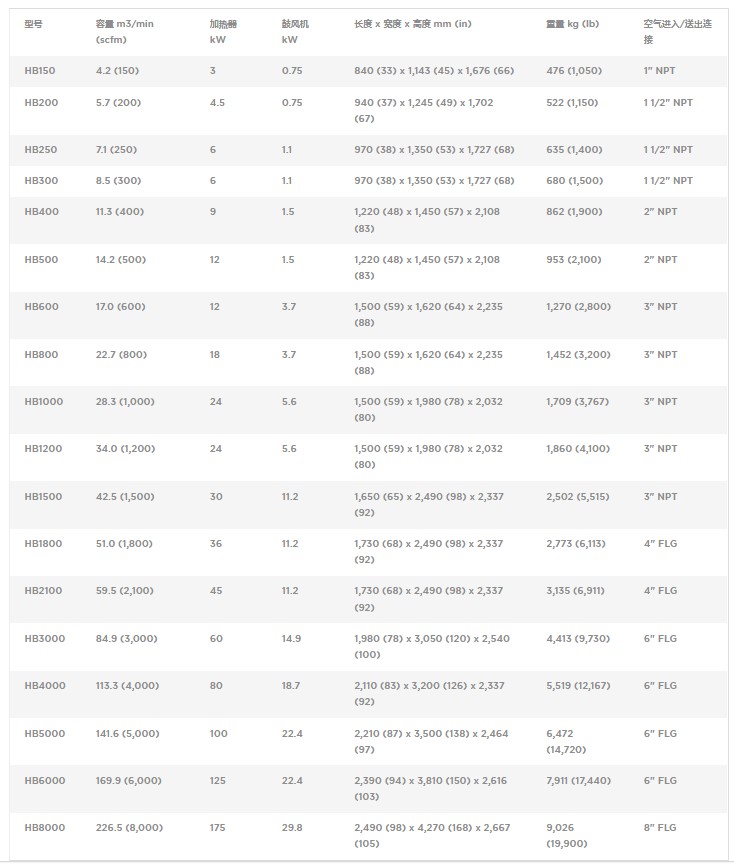Click the 空气进入/送出连接 column header

[x=676, y=31]
